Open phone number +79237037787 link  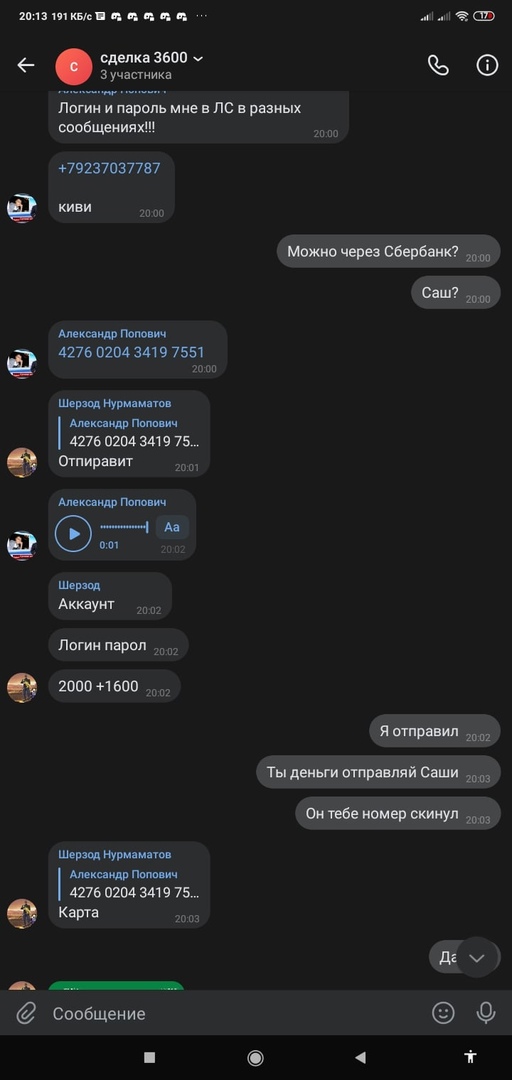coord(109,168)
